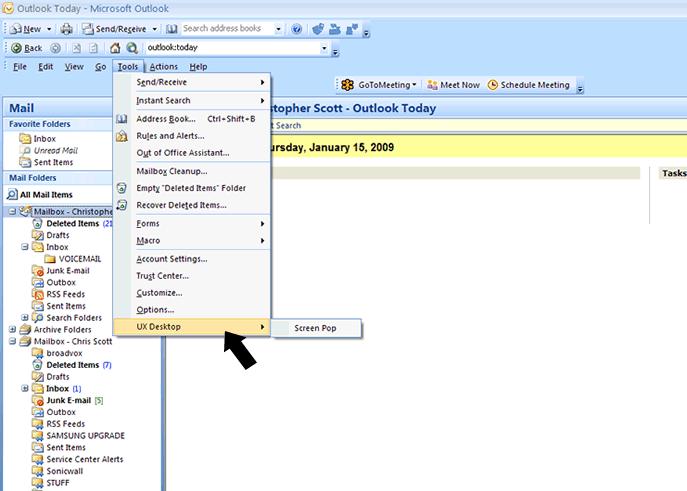
Task: Click the All Mail Items search icon
Action: 12,194
